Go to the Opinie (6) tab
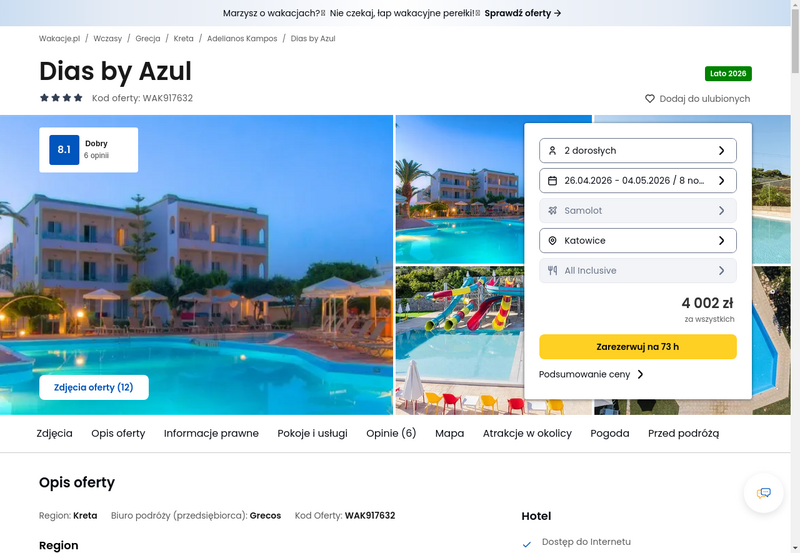Screen dimensions: 800x553 pyautogui.click(x=391, y=433)
